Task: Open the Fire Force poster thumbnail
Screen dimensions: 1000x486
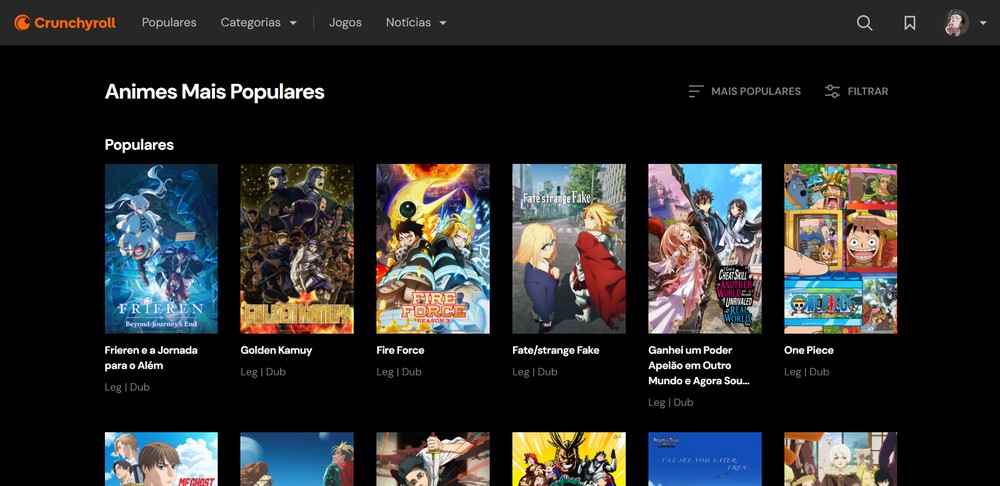Action: pyautogui.click(x=432, y=249)
